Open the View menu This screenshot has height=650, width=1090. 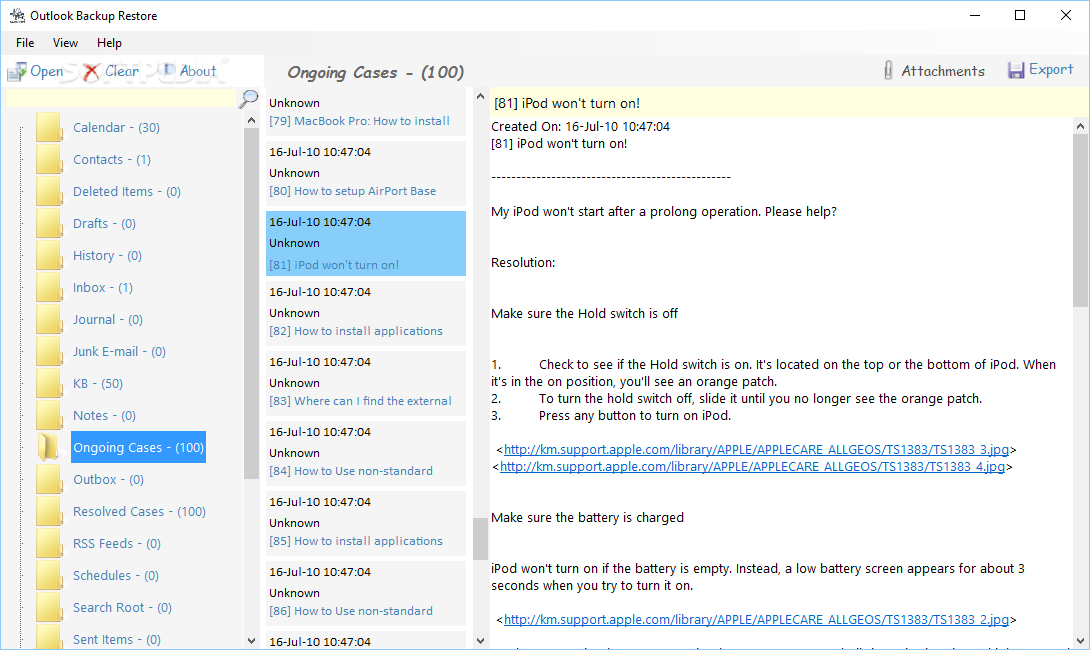point(65,42)
